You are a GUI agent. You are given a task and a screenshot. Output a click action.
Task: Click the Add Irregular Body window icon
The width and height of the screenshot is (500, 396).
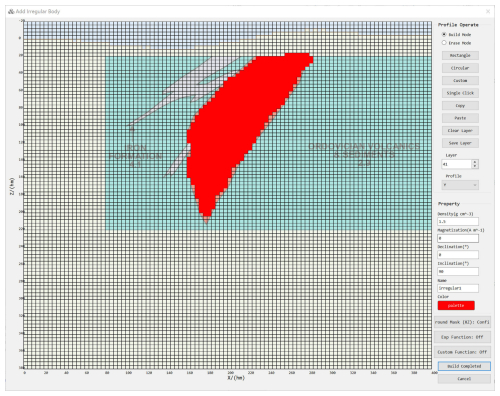click(x=11, y=11)
